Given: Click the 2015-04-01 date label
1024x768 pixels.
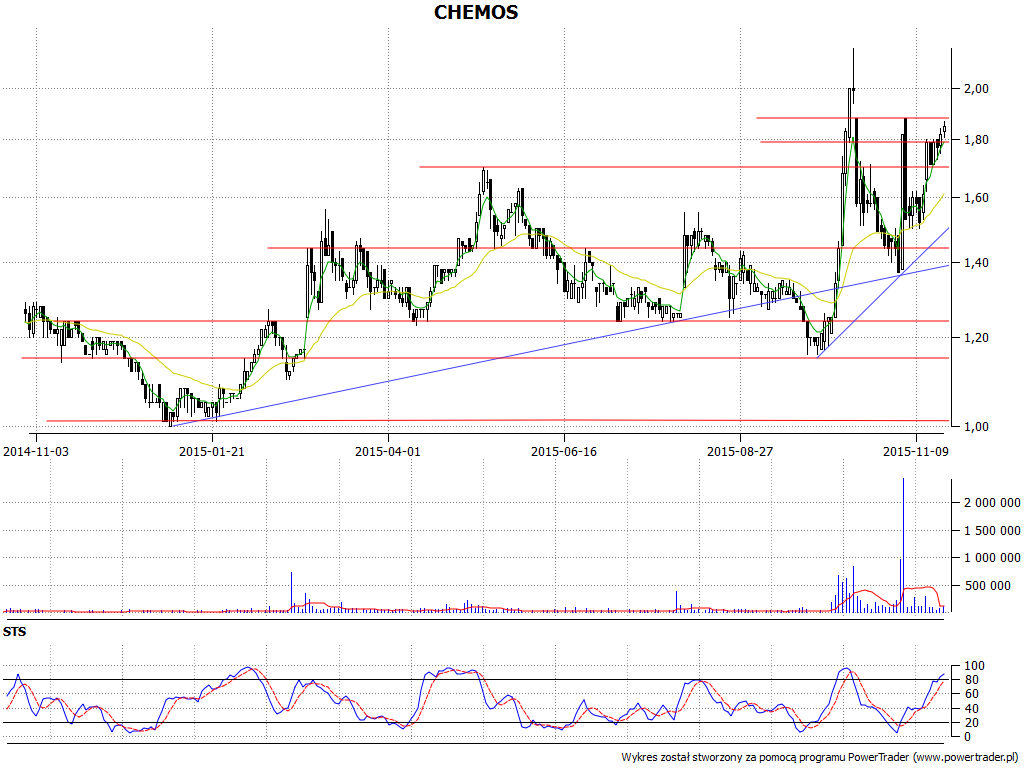Looking at the screenshot, I should 388,451.
